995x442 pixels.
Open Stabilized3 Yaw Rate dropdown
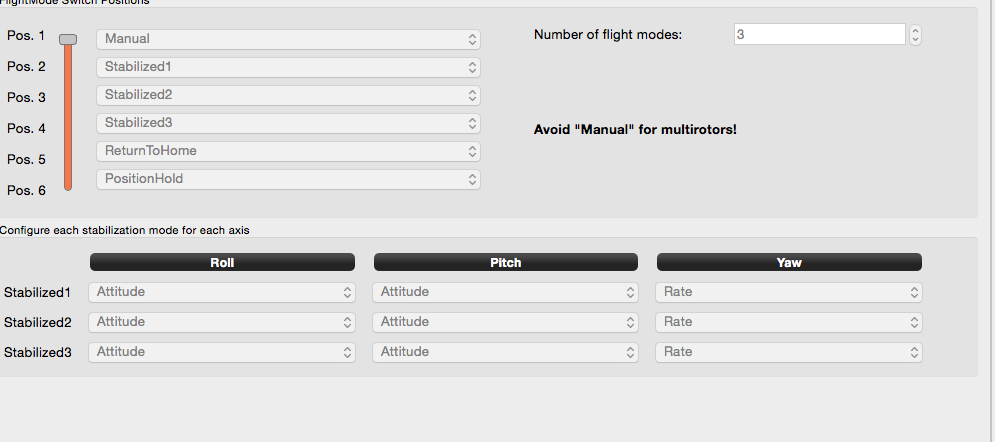789,352
